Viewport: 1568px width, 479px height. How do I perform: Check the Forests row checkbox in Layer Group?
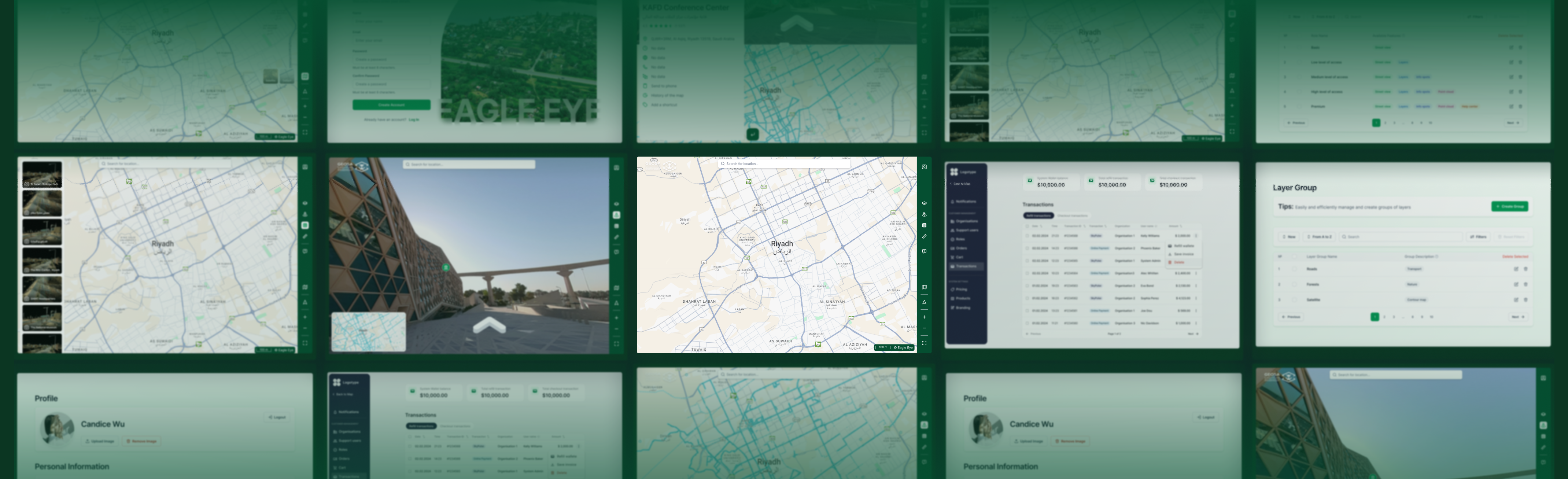tap(1295, 284)
